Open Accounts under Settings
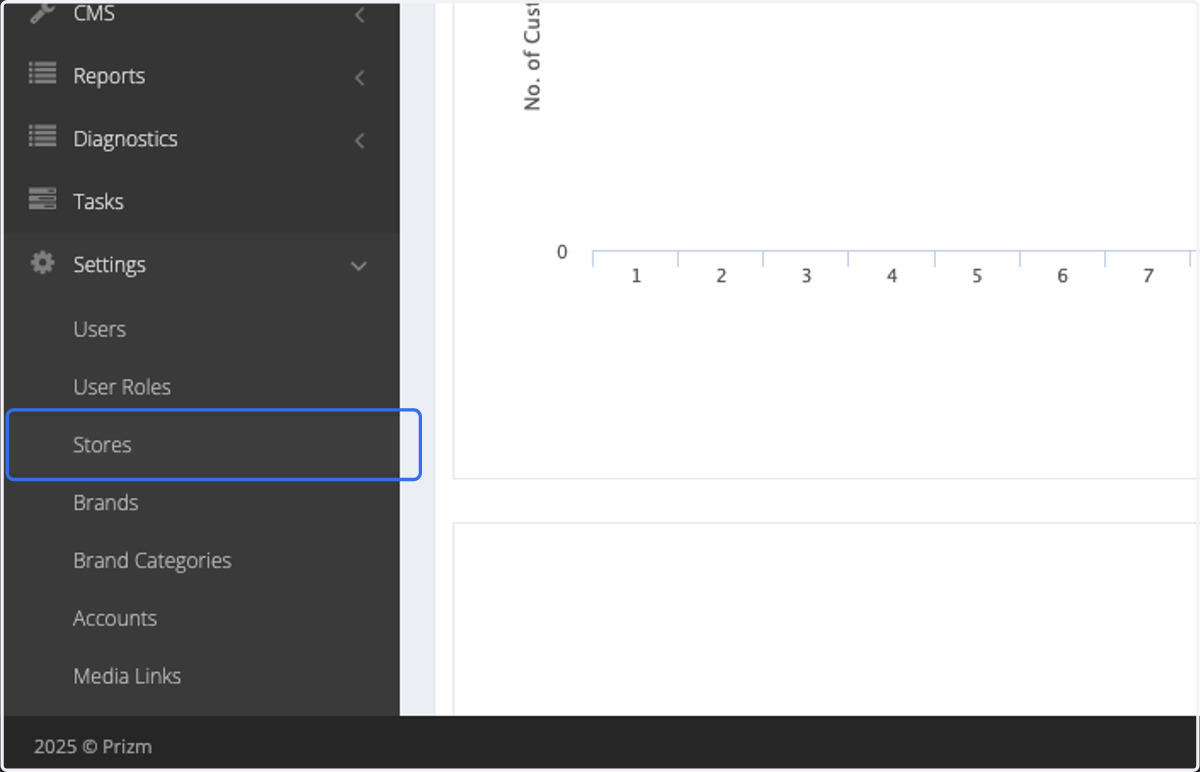The width and height of the screenshot is (1200, 772). click(115, 619)
